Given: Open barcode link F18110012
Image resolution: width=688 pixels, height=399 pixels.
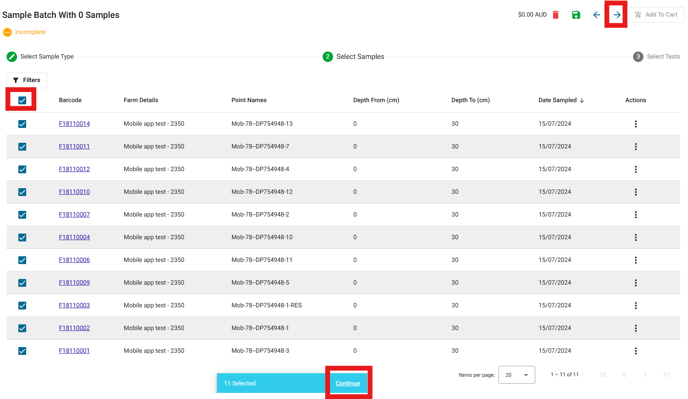Looking at the screenshot, I should click(x=74, y=169).
